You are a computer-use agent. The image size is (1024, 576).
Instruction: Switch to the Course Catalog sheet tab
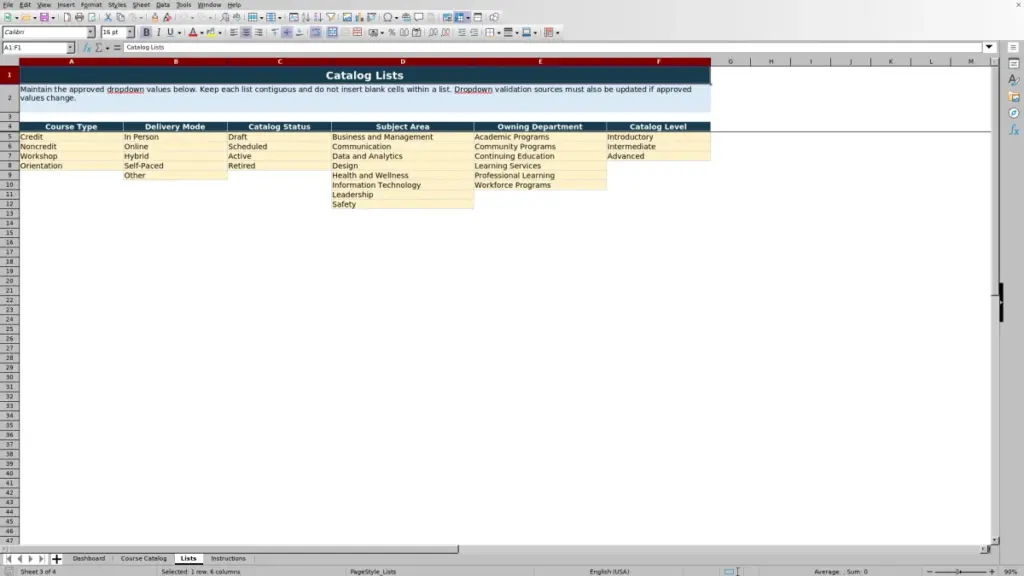[144, 558]
